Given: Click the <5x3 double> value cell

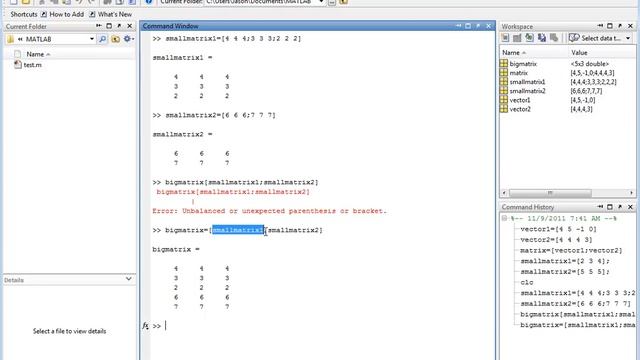Looking at the screenshot, I should coord(589,64).
